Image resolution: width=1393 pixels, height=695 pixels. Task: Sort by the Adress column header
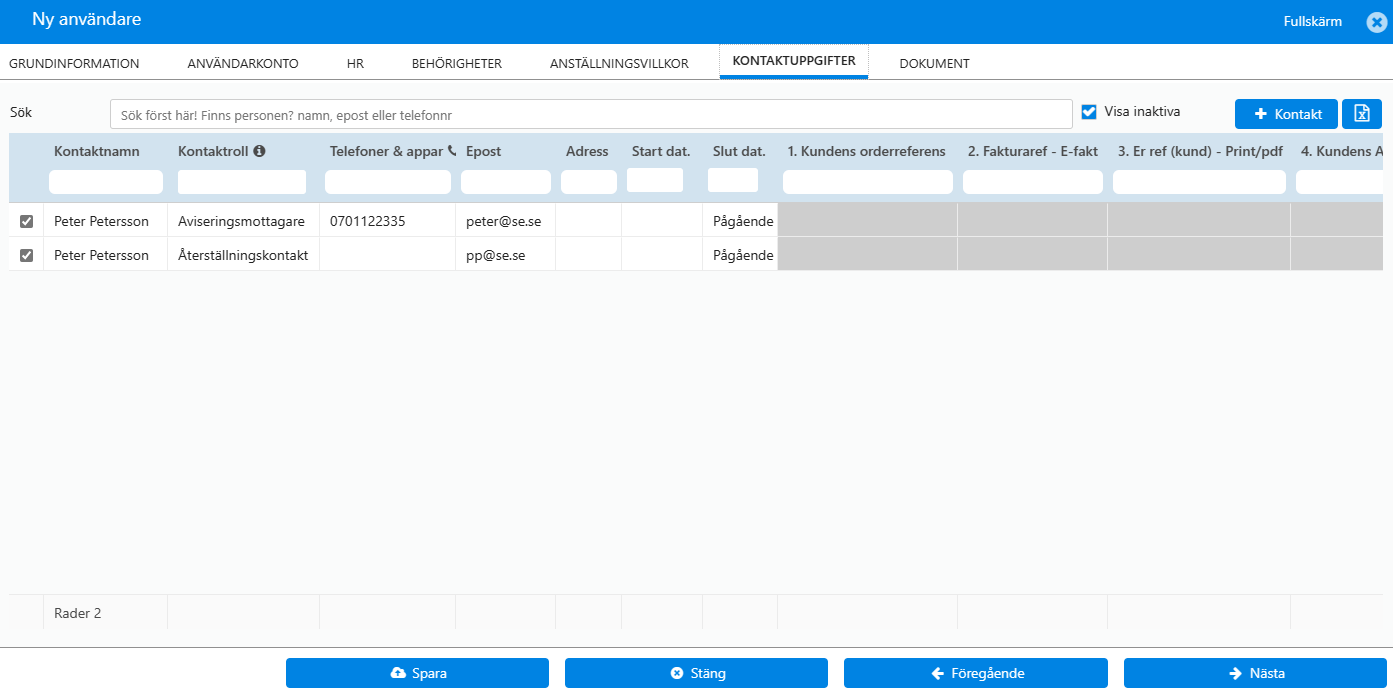[587, 152]
